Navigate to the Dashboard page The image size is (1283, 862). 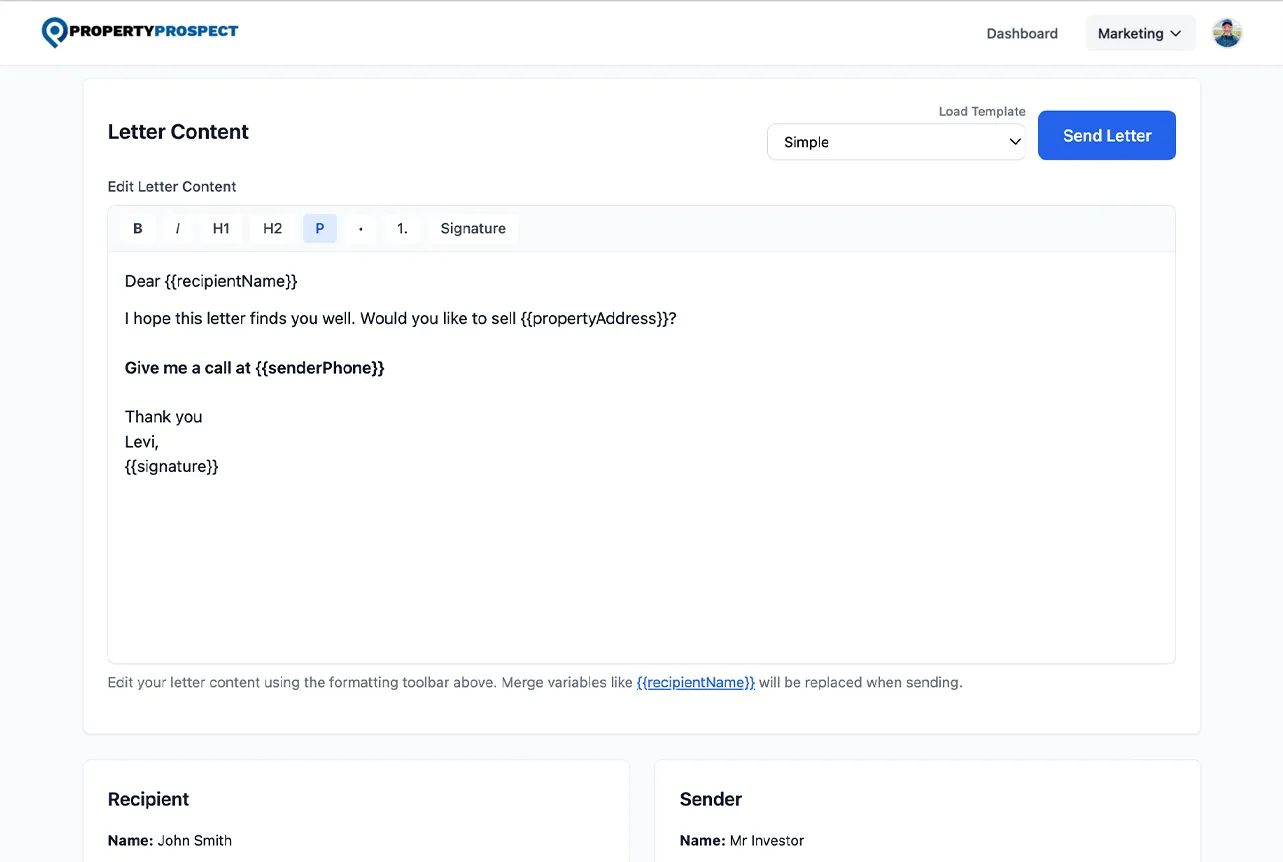(1021, 33)
